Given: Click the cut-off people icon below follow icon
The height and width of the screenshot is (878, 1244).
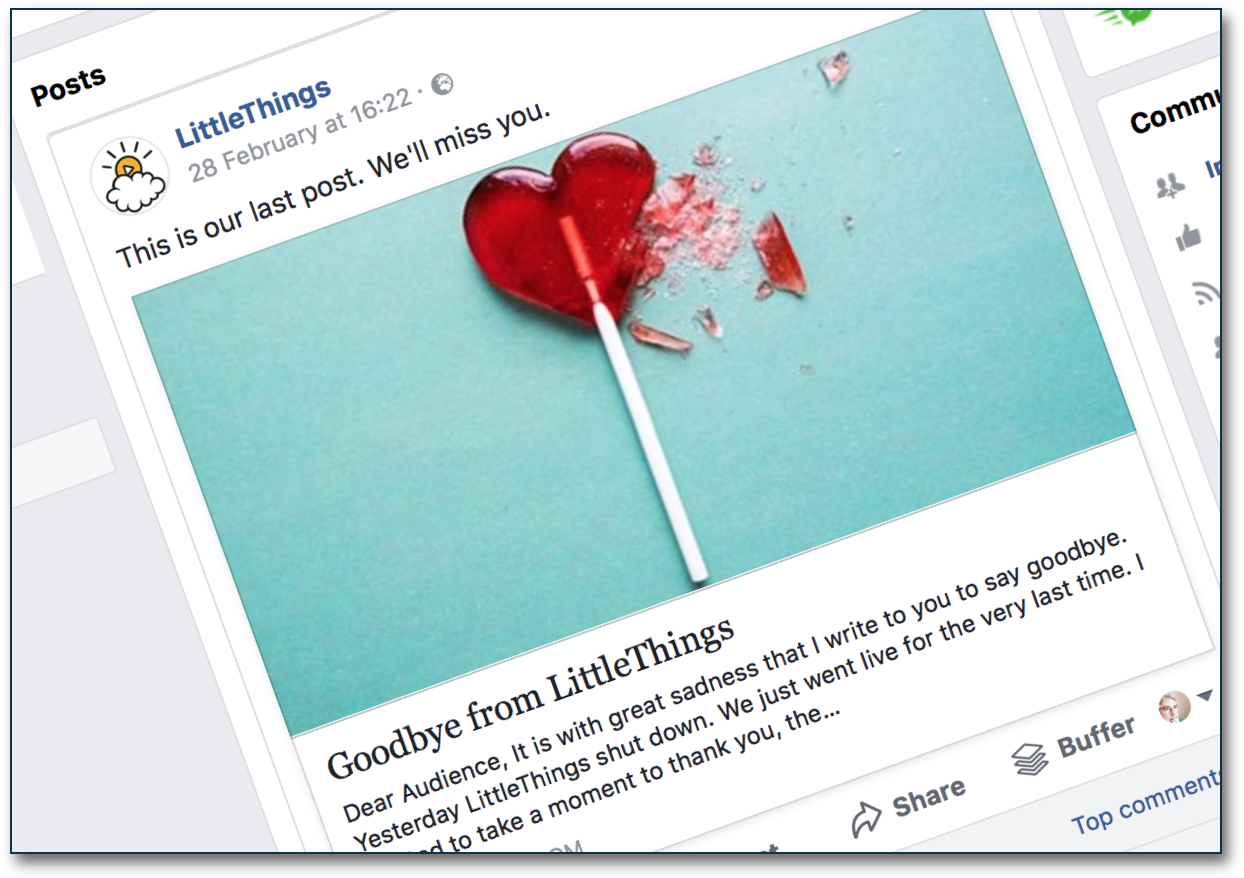Looking at the screenshot, I should pos(1217,346).
